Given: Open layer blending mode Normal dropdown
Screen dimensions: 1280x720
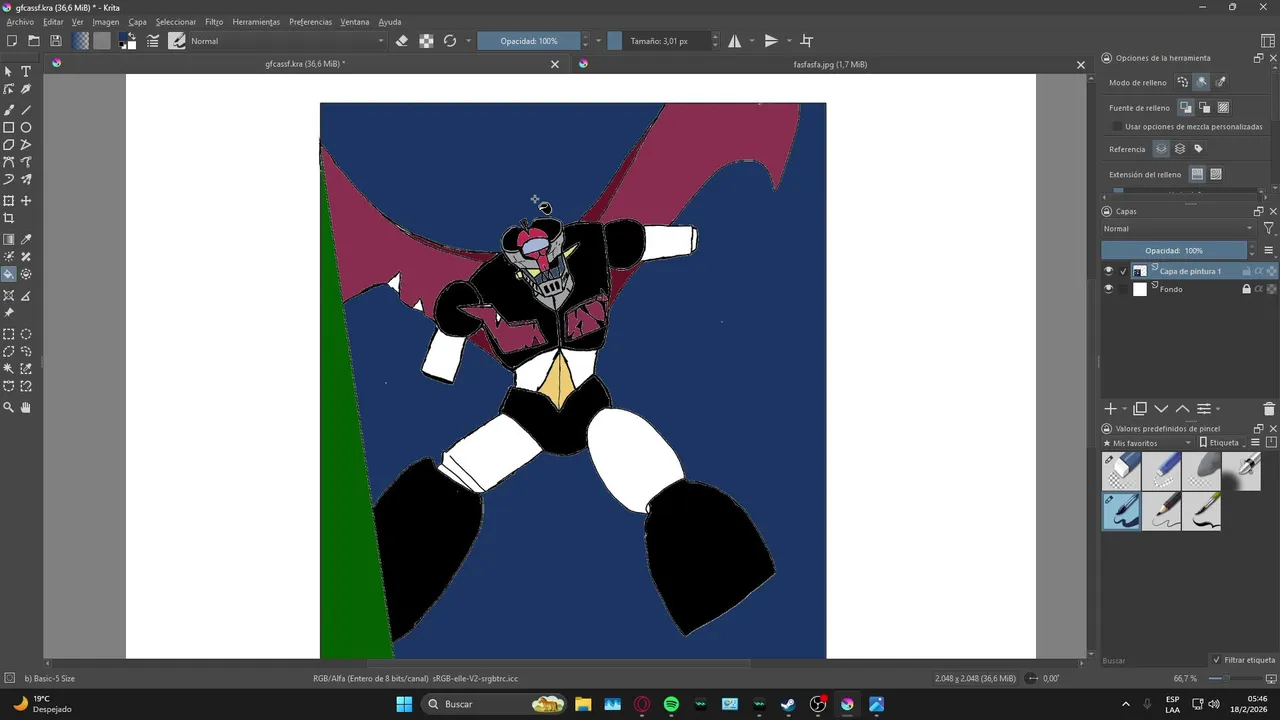Looking at the screenshot, I should [x=1178, y=229].
